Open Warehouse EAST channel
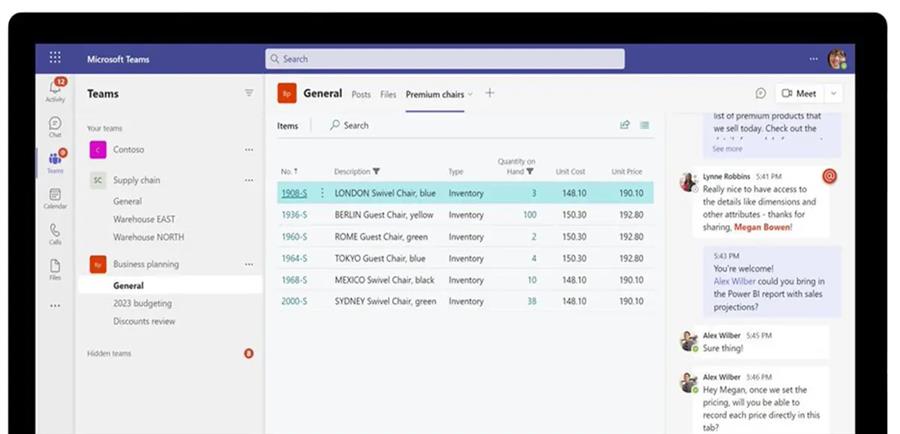Screen dimensions: 900x434 tap(144, 219)
